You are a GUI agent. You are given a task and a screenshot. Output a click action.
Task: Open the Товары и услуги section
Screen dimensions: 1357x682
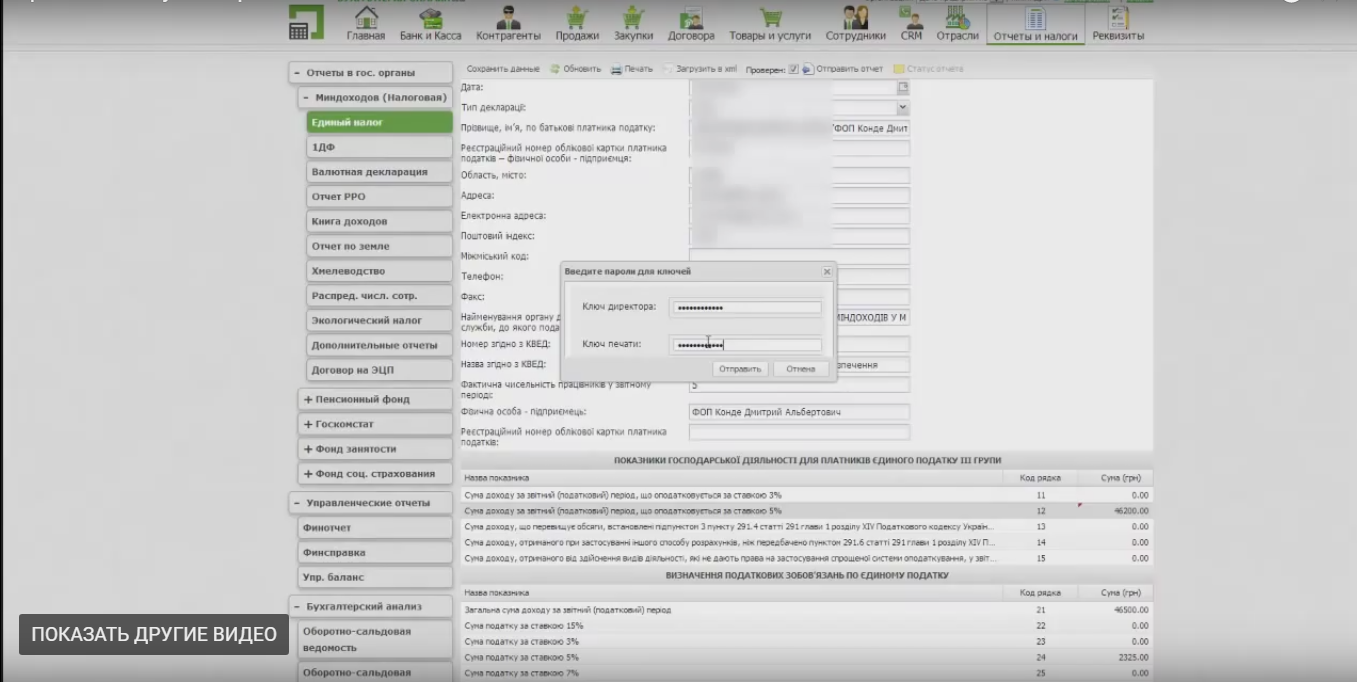[x=770, y=24]
